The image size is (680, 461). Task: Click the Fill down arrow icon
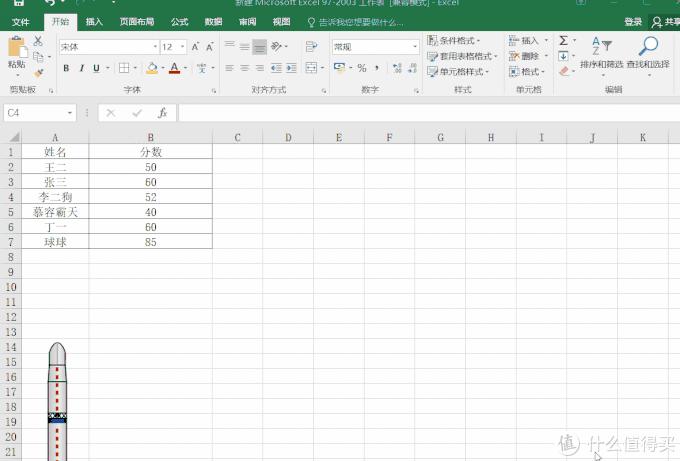click(563, 56)
